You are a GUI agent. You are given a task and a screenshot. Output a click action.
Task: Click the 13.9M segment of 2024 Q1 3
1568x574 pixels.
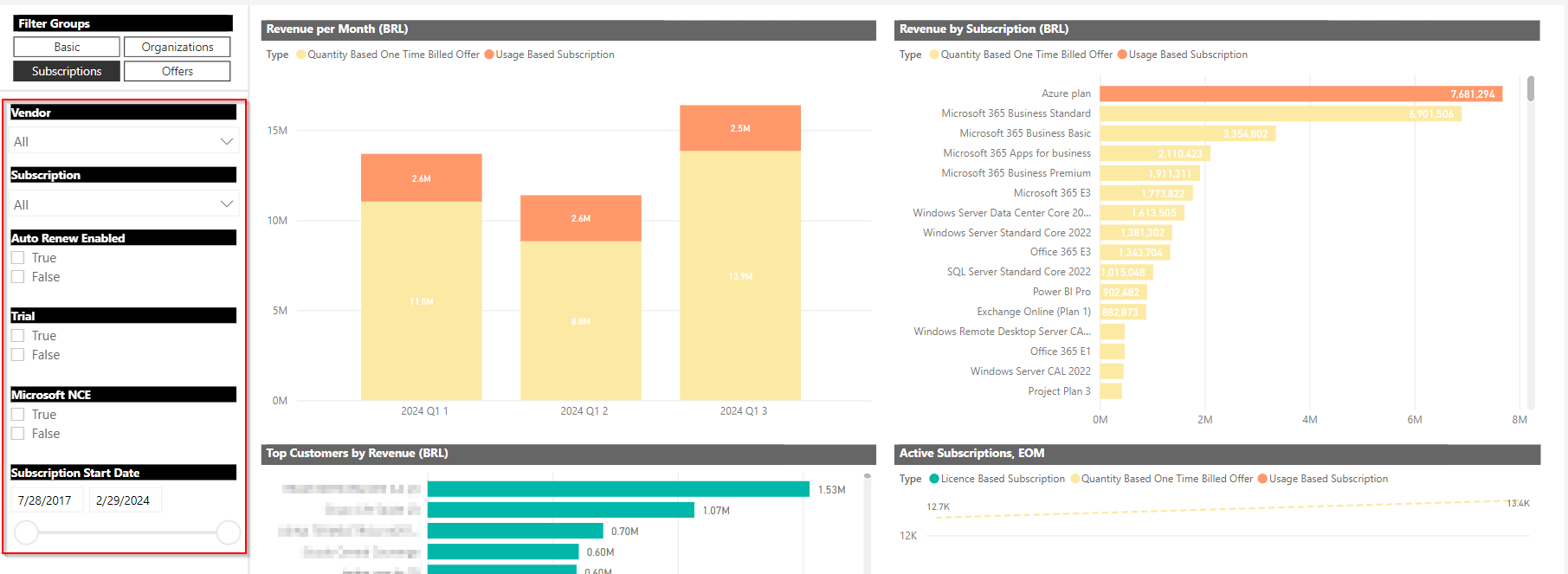click(x=740, y=275)
